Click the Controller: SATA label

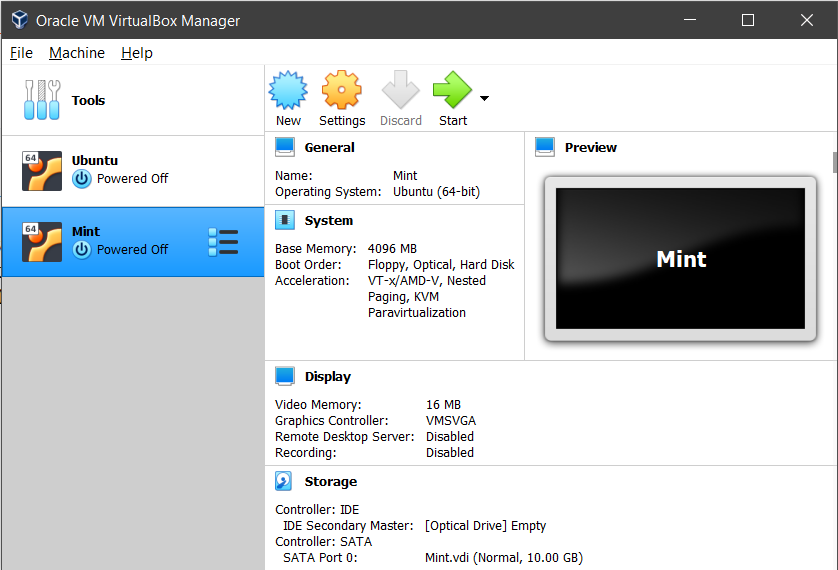point(323,542)
